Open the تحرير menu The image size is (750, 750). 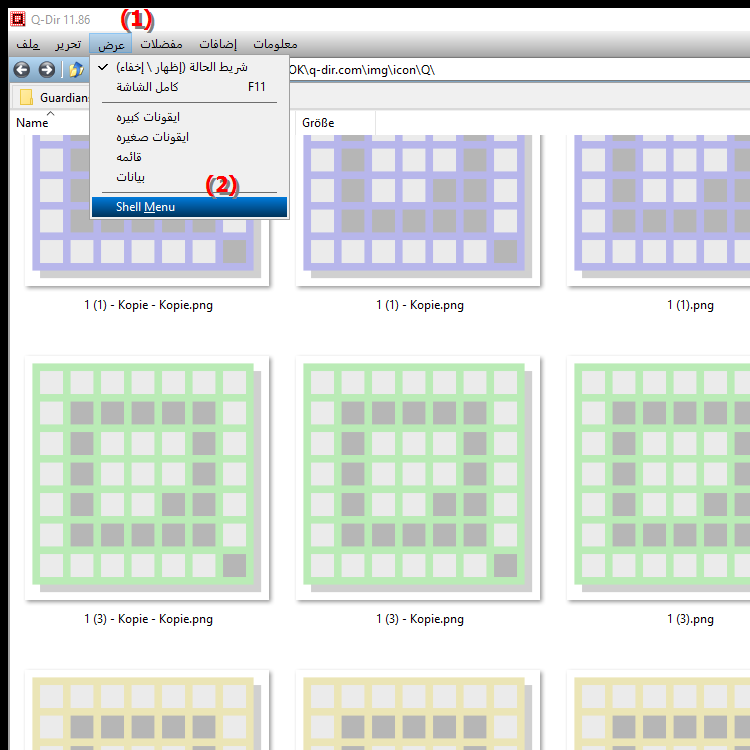tap(68, 44)
